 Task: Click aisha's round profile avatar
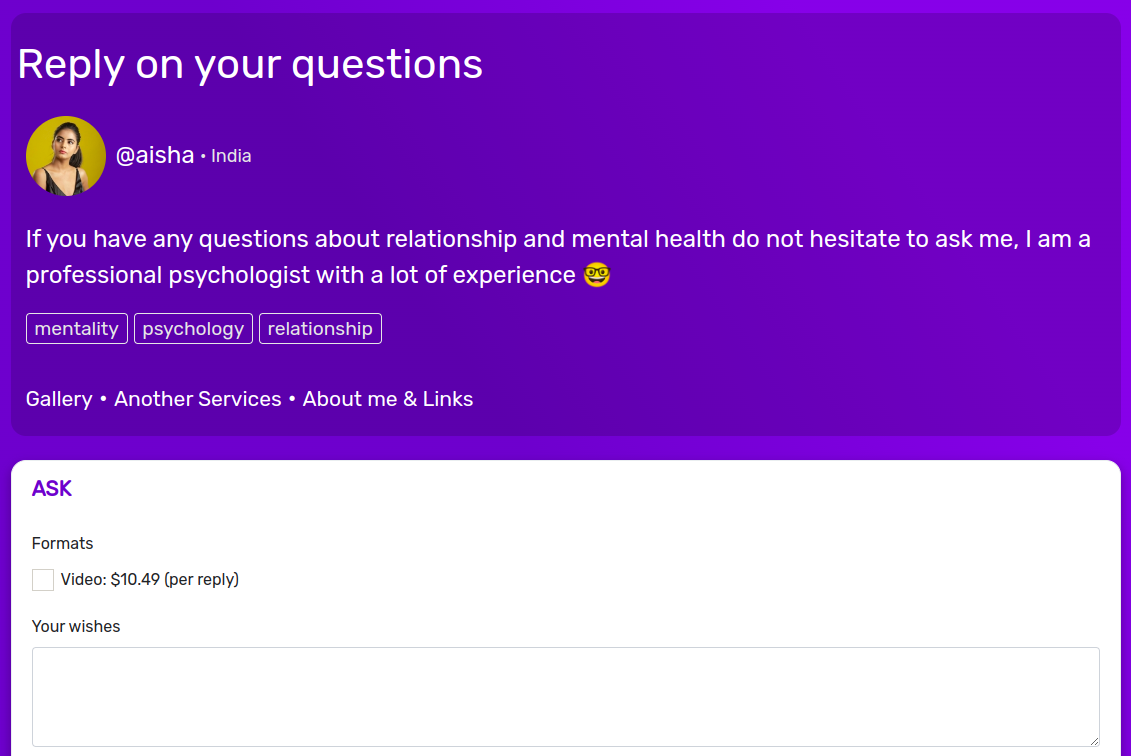(x=66, y=156)
